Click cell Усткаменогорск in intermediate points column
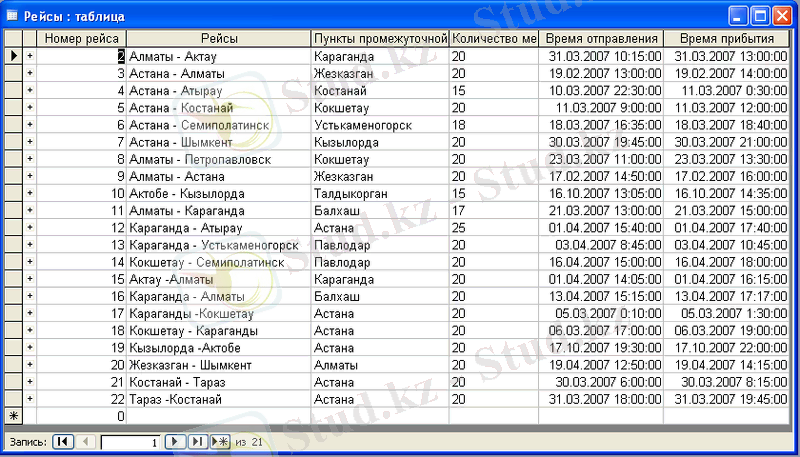This screenshot has width=800, height=457. (380, 125)
